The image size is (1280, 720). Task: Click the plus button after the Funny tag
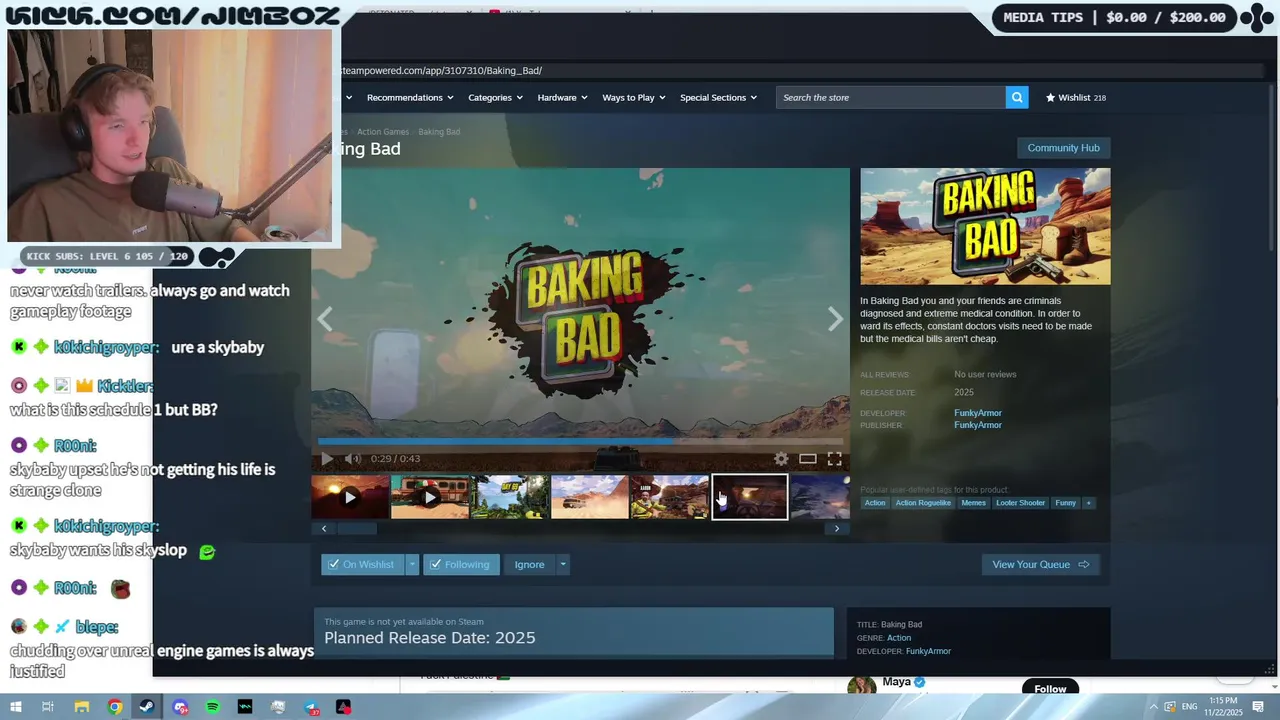point(1089,503)
